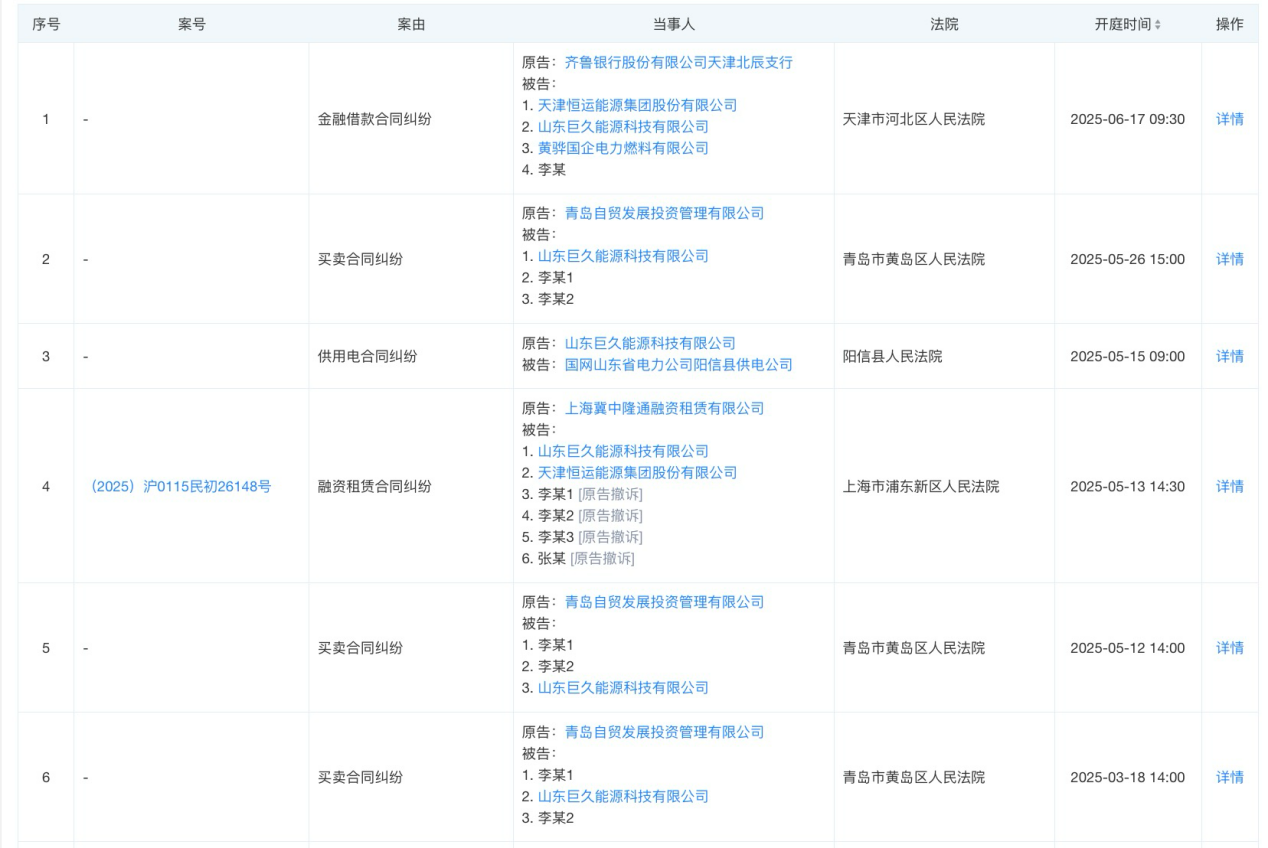This screenshot has height=848, width=1268.
Task: Open 详情 for row 2 hearing 2025-05-26
Action: tap(1230, 259)
